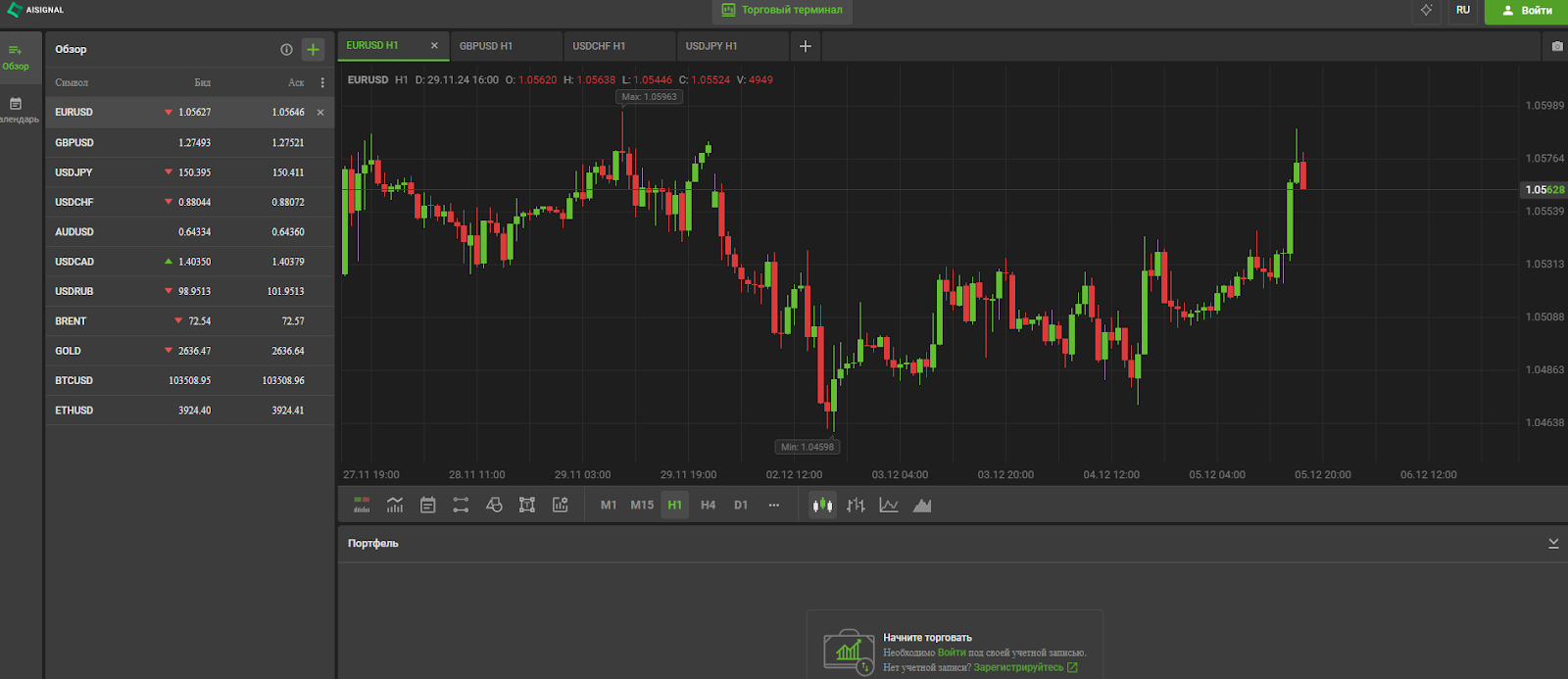This screenshot has width=1568, height=679.
Task: Click the Символ column header
Action: click(x=72, y=83)
